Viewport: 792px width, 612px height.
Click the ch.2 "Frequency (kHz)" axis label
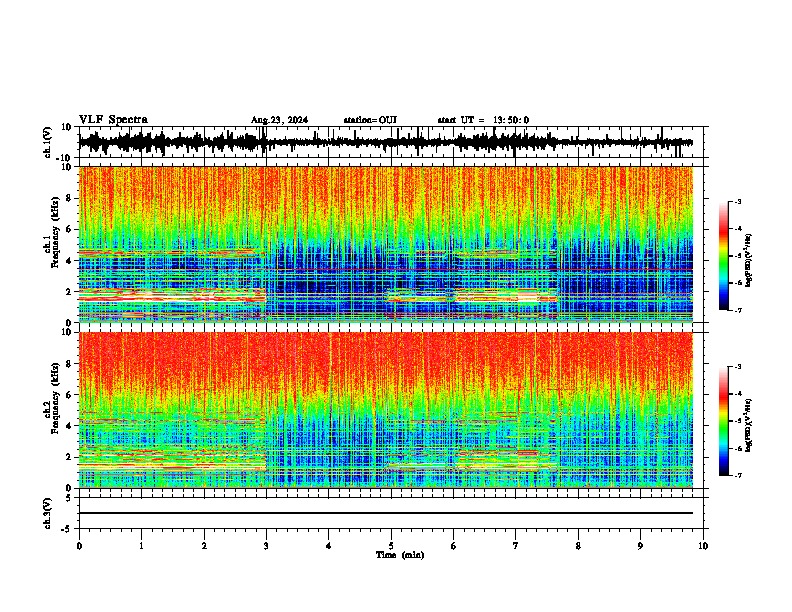click(x=55, y=398)
